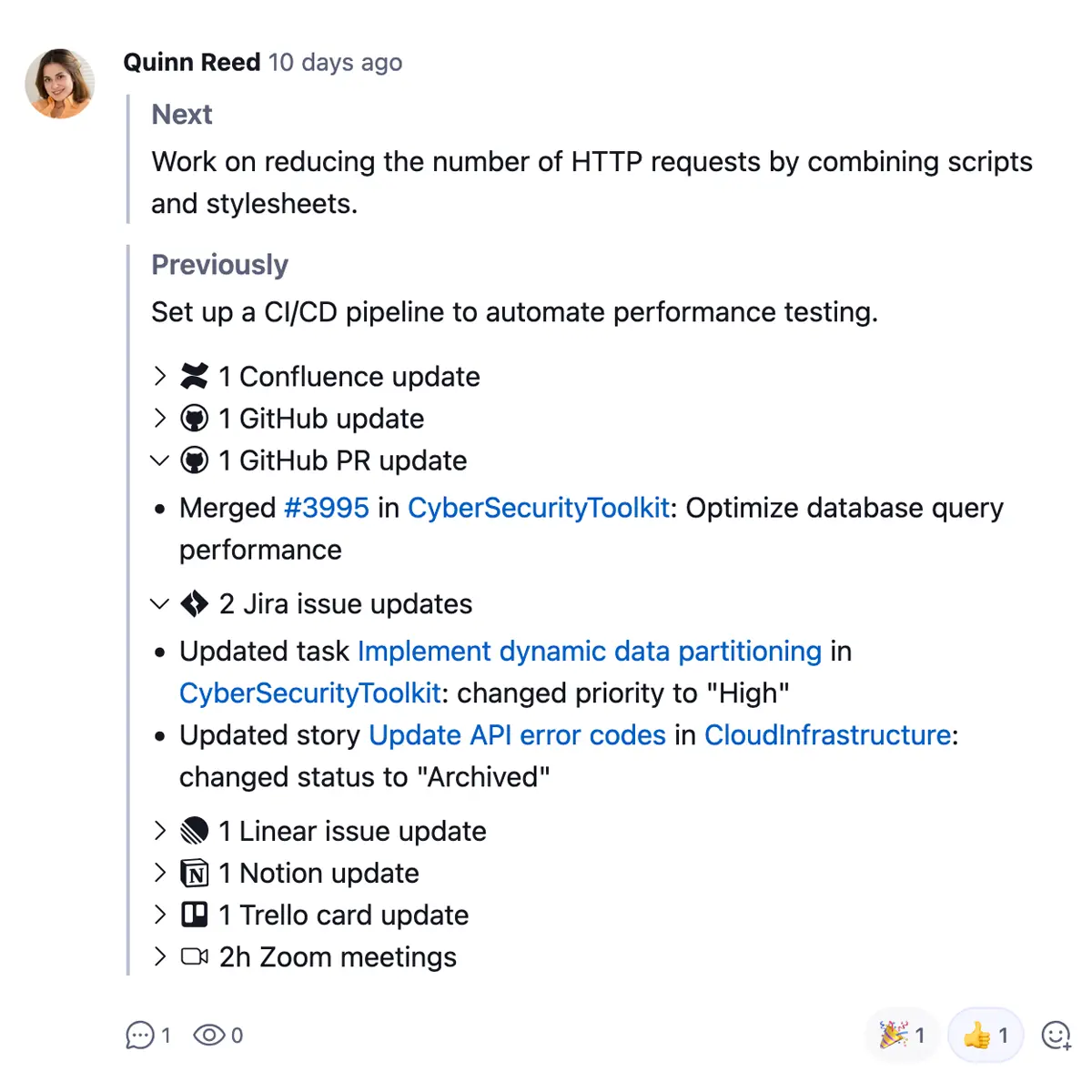
Task: Click the GitHub icon next to GitHub update
Action: [194, 419]
